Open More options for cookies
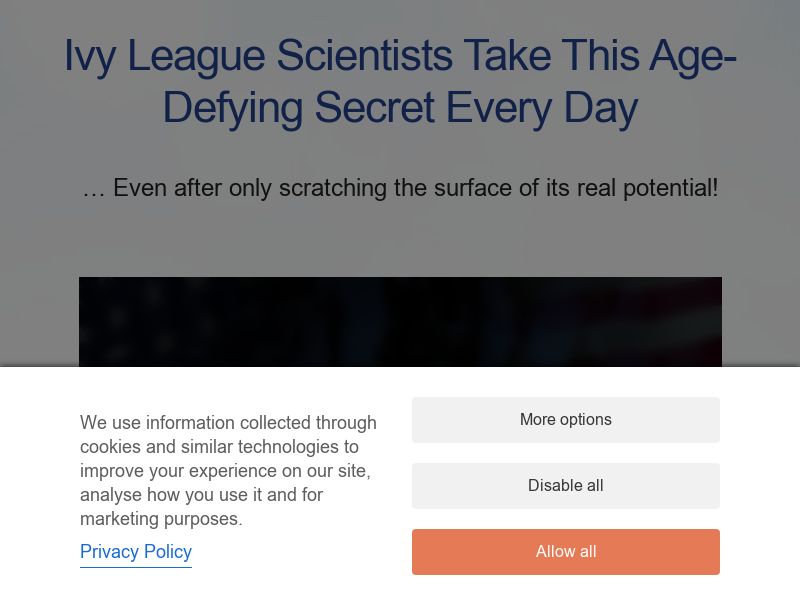This screenshot has width=800, height=600. [565, 420]
